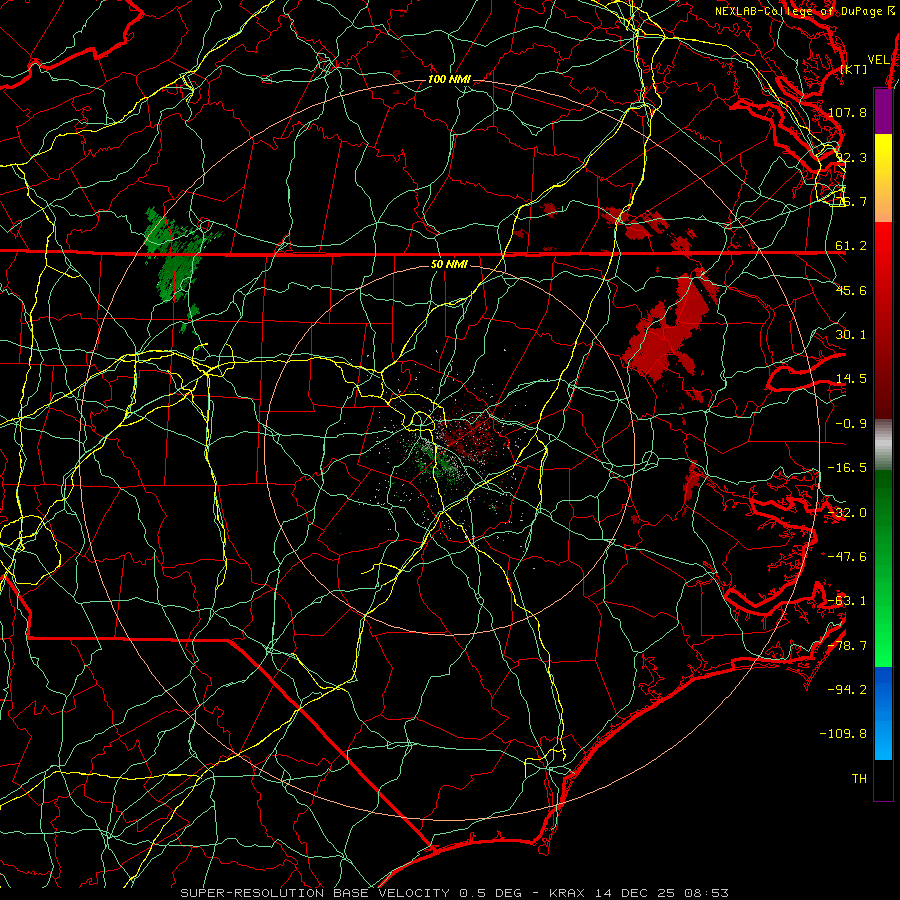Select the -47.6 velocity scale value
The width and height of the screenshot is (900, 900).
(x=847, y=557)
